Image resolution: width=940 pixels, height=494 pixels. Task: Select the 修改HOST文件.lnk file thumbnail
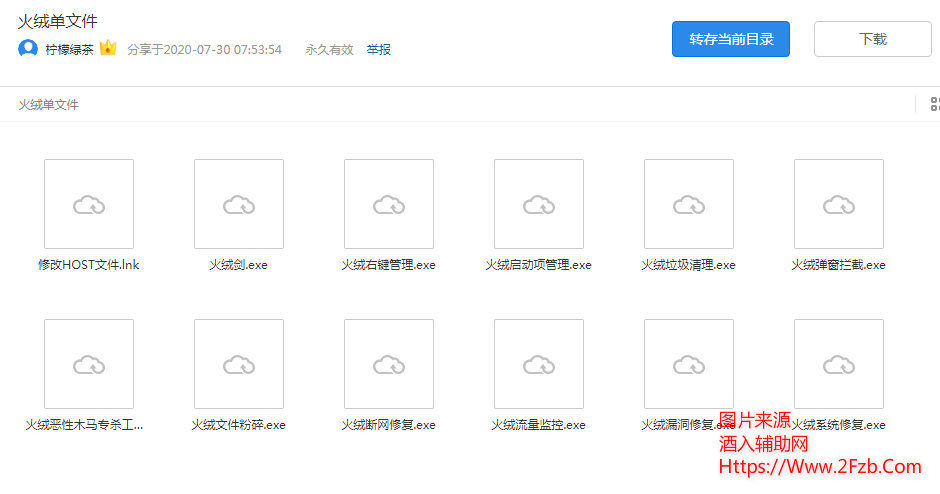pos(89,204)
